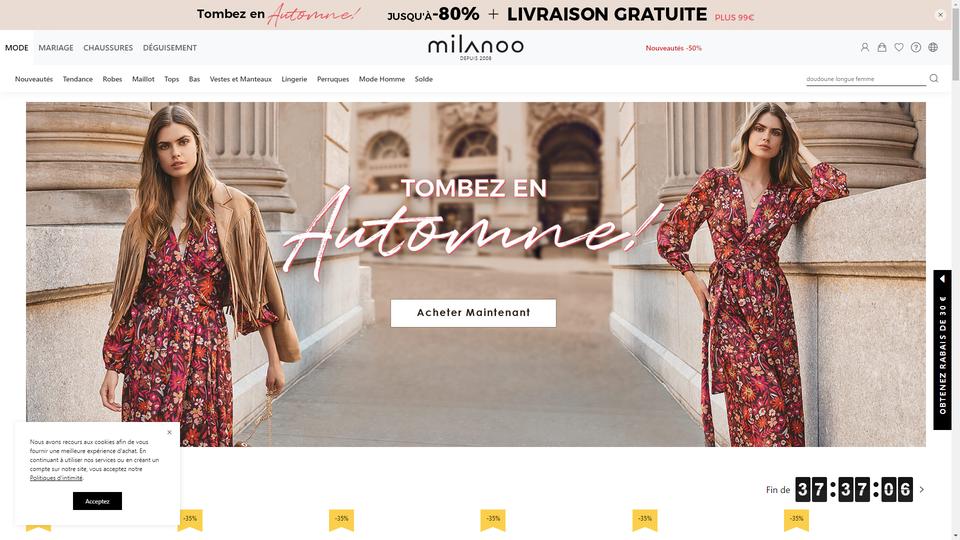The image size is (960, 540).
Task: Expand the 30 € discount side tab
Action: coord(942,350)
